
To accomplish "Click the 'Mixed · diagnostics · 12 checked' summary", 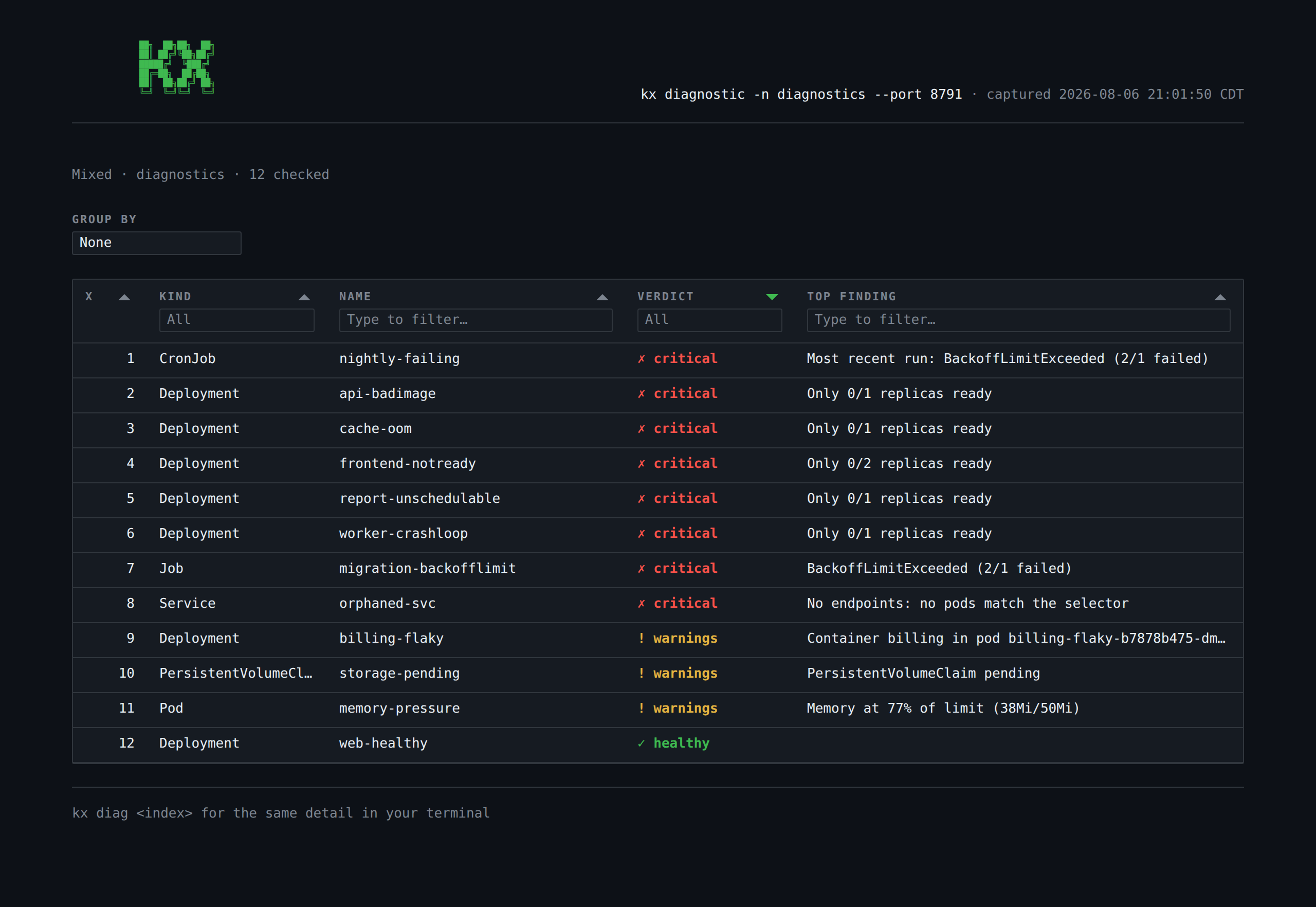I will coord(200,174).
